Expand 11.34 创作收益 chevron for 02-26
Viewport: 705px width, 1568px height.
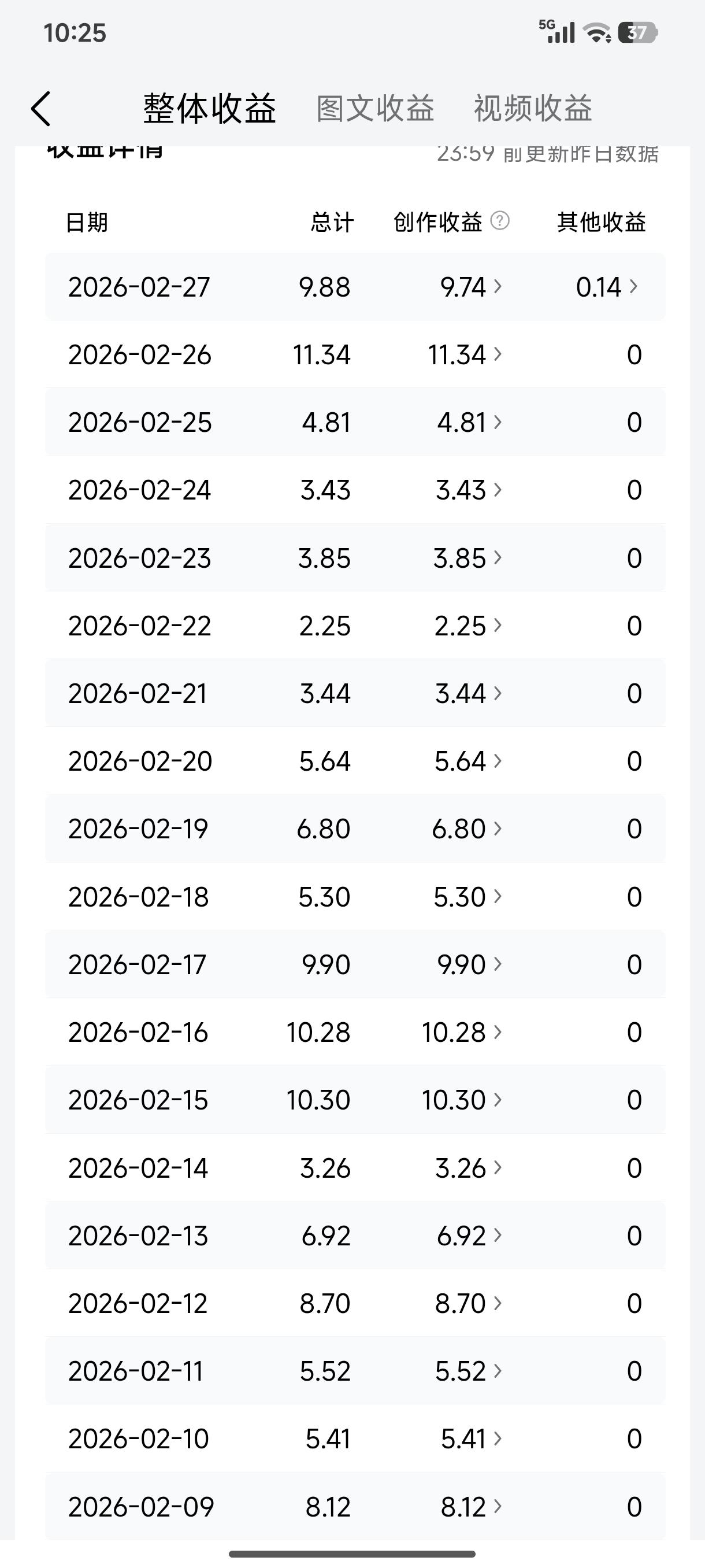498,354
